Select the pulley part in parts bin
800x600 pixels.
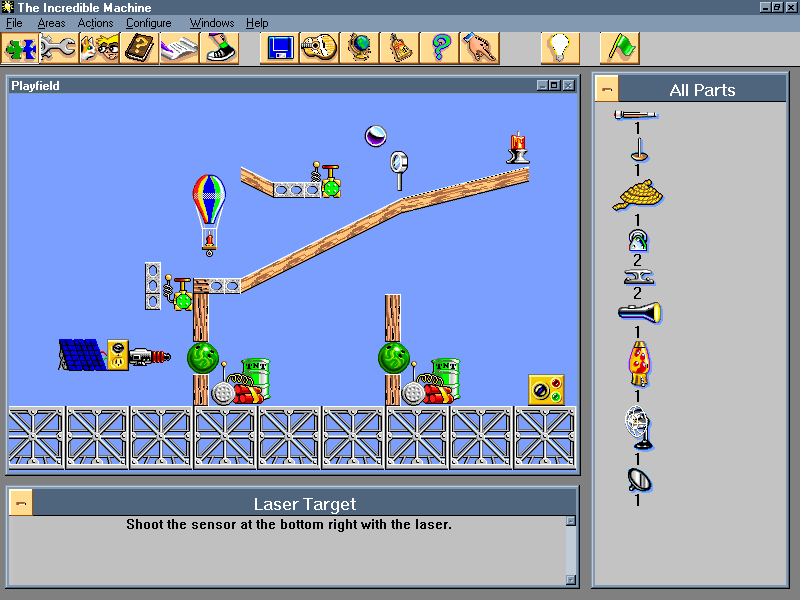click(x=638, y=240)
